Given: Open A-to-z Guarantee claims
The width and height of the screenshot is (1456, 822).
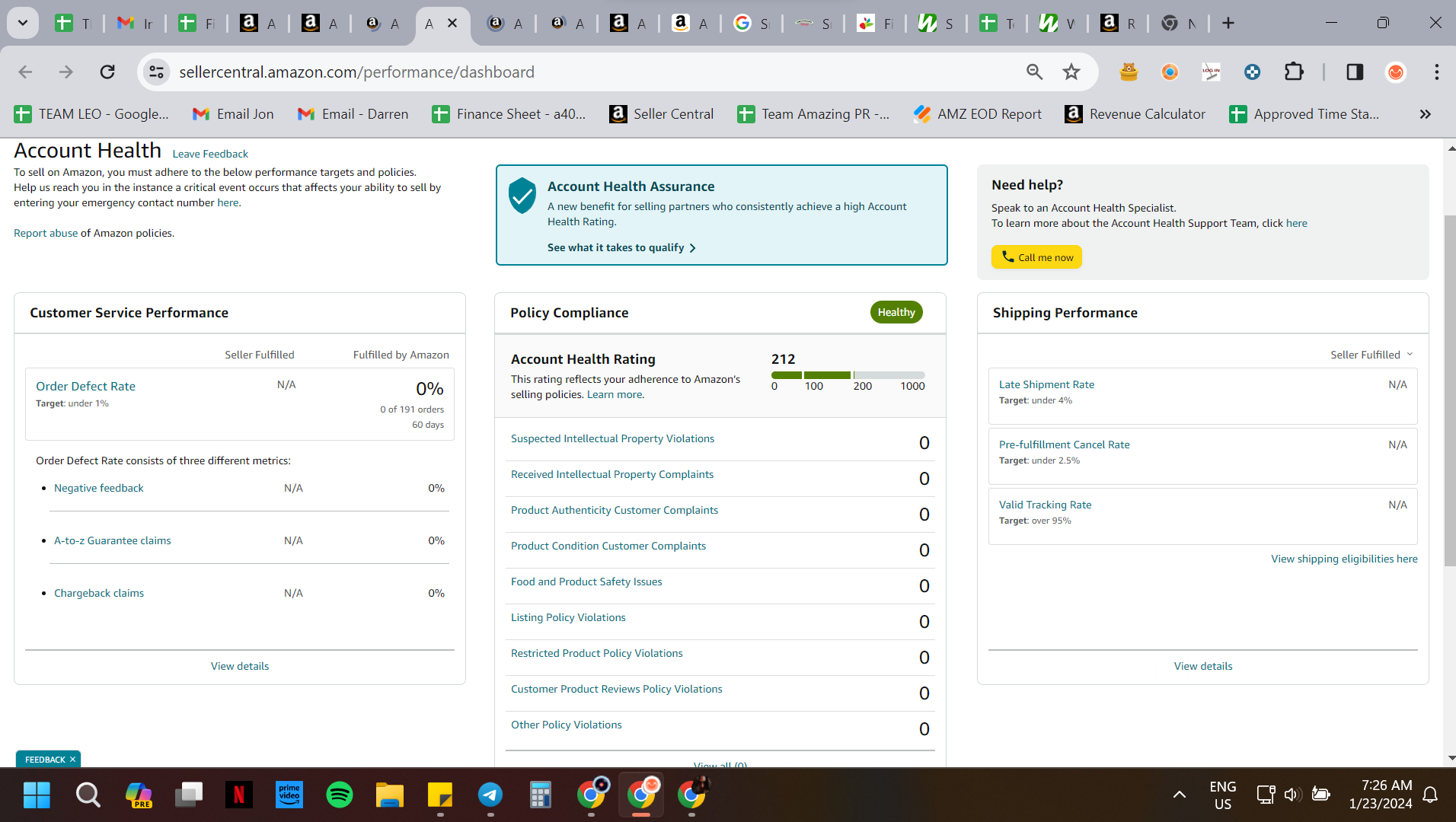Looking at the screenshot, I should coord(113,540).
